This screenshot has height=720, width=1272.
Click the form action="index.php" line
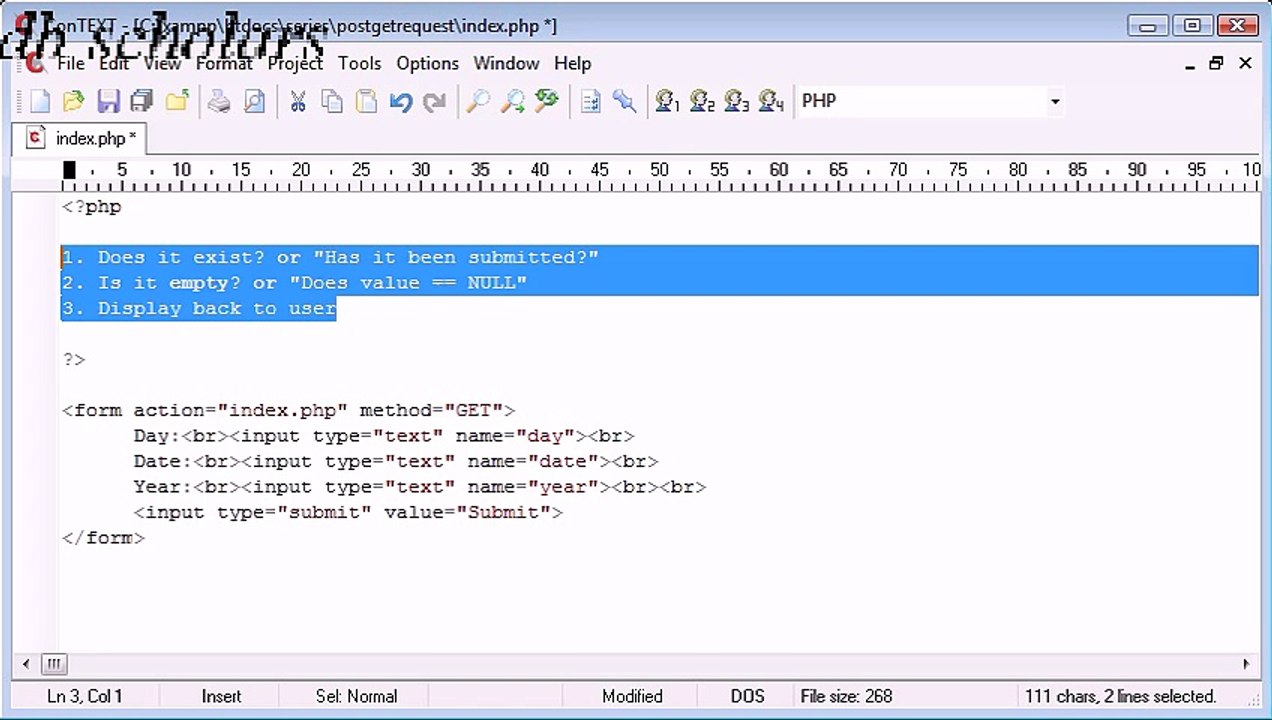tap(288, 411)
